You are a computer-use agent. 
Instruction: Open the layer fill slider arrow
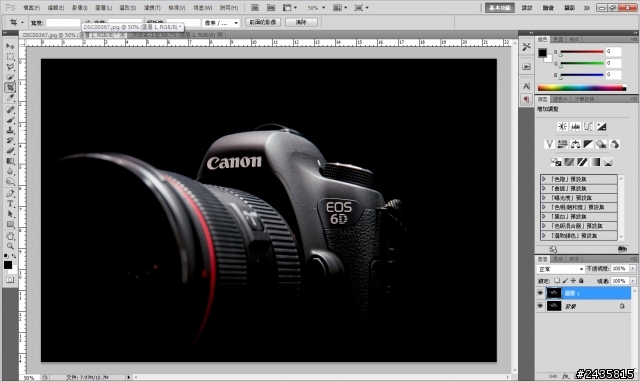[633, 281]
